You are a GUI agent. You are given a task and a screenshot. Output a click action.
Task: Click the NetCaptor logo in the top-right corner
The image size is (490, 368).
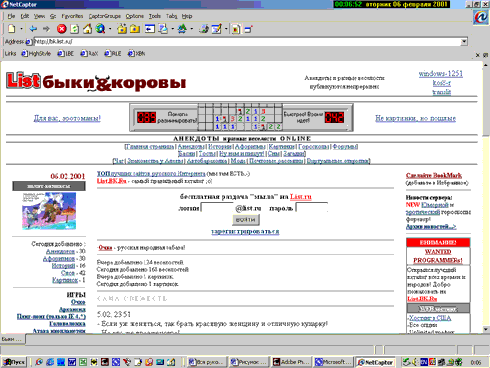[481, 17]
